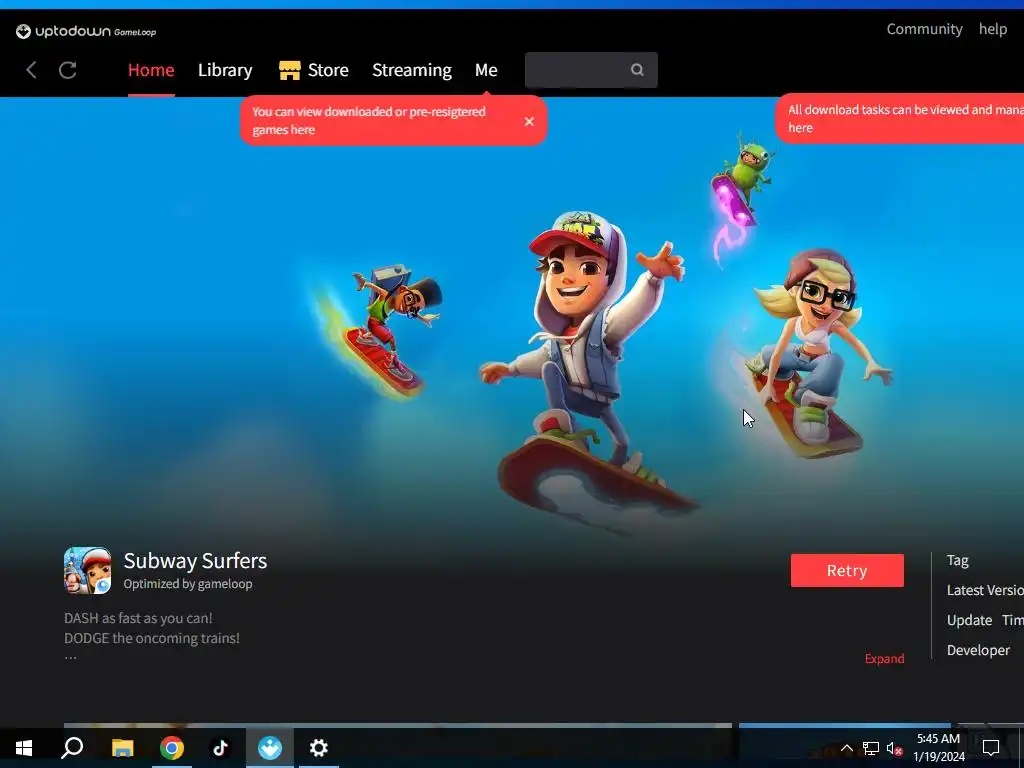1024x768 pixels.
Task: Click the Retry button
Action: coord(847,571)
